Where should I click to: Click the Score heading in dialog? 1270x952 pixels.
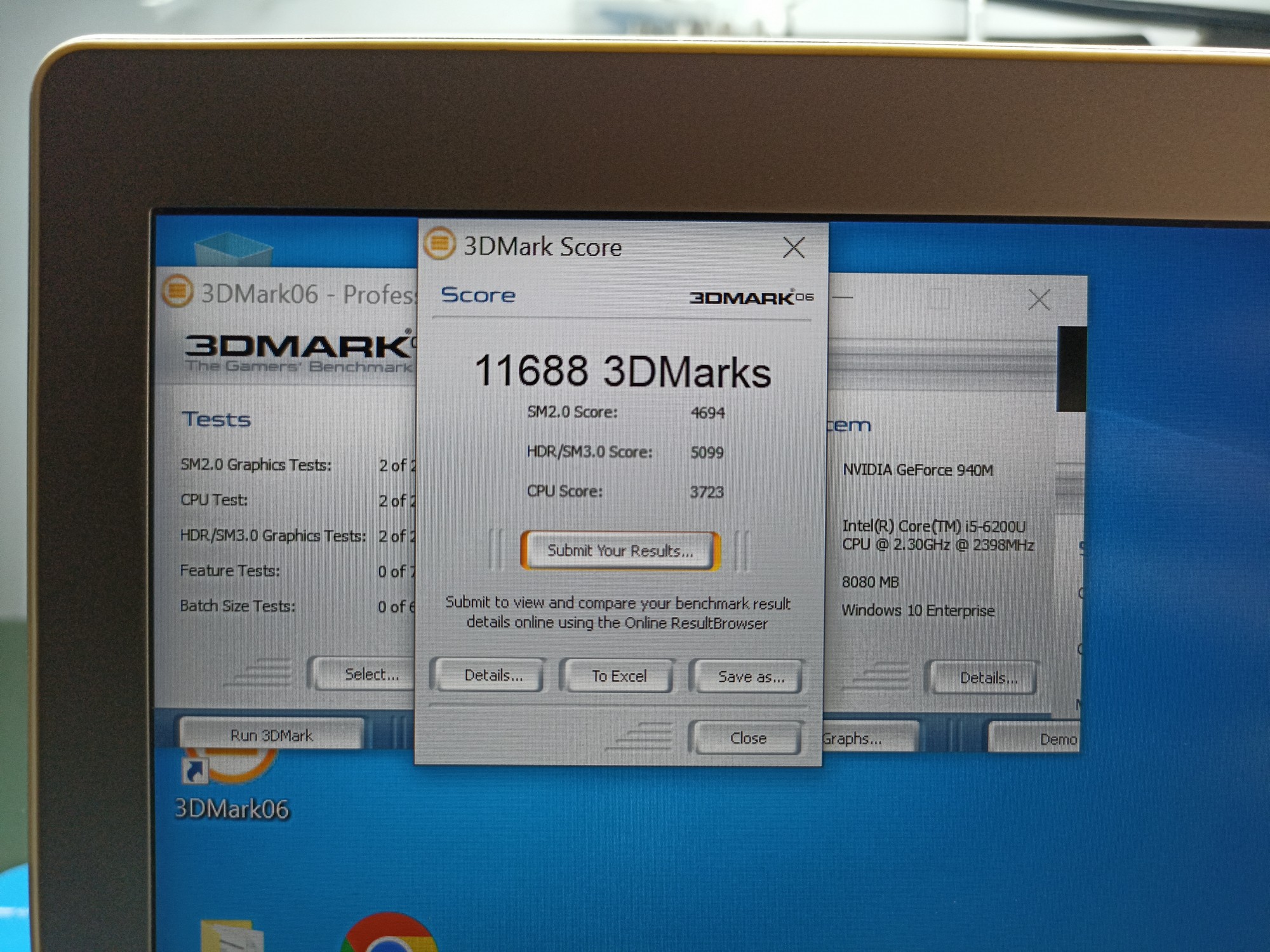[x=478, y=294]
